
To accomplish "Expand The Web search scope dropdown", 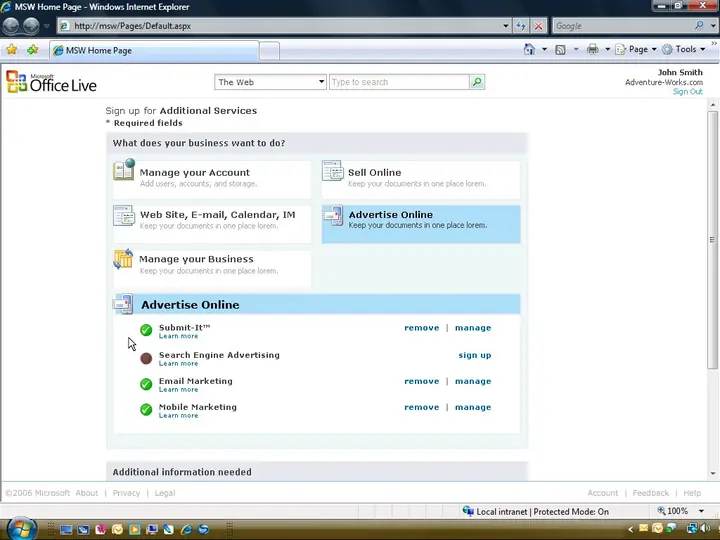I will (x=321, y=82).
